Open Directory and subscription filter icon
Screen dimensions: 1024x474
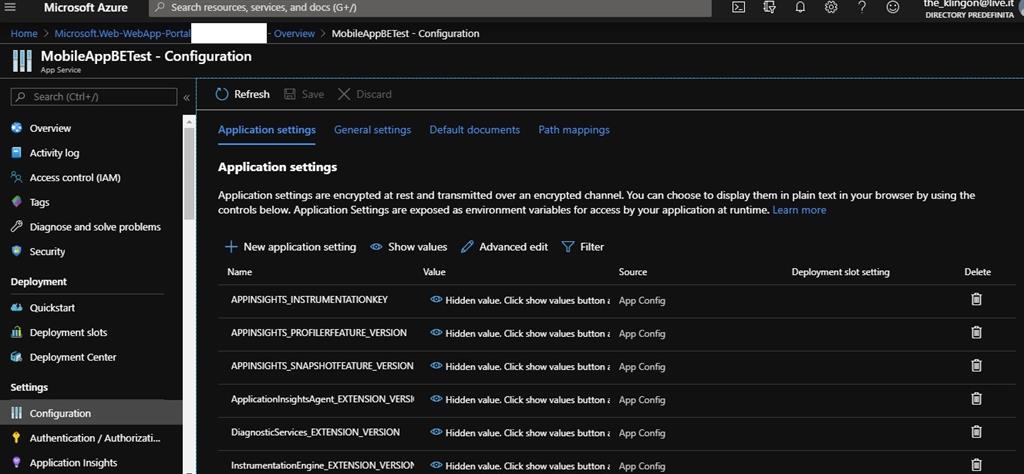click(x=769, y=7)
